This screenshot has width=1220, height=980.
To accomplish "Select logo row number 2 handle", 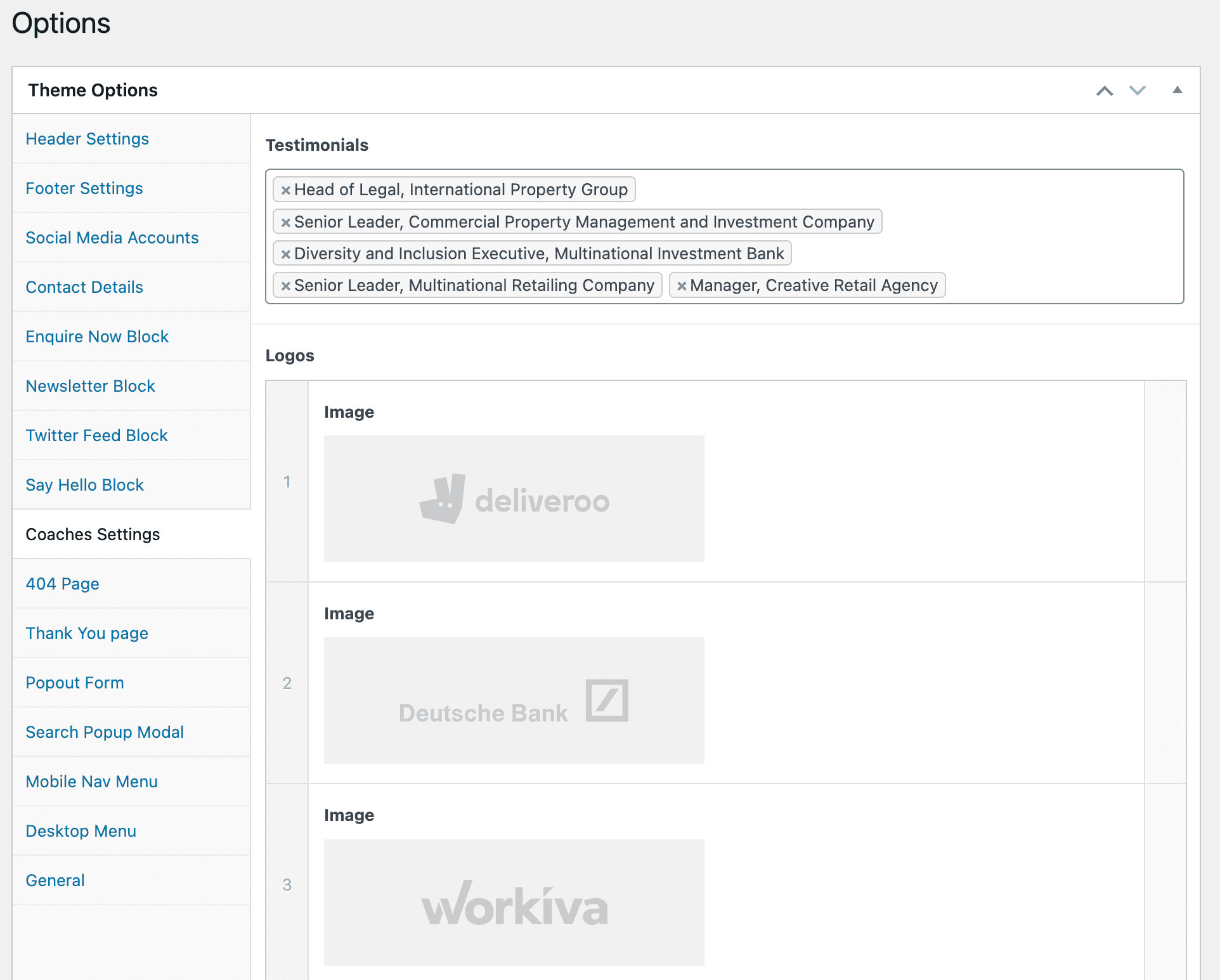I will 287,683.
